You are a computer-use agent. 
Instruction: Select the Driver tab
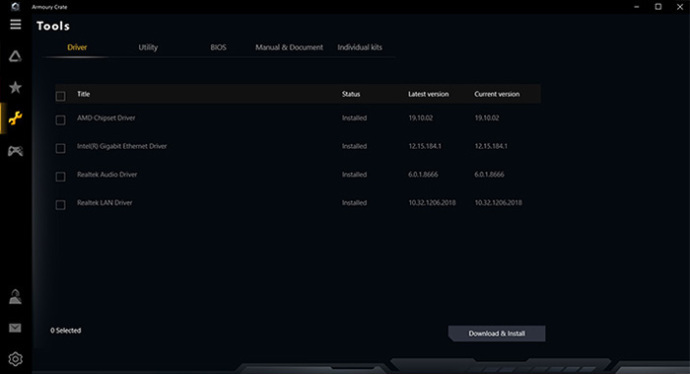77,47
